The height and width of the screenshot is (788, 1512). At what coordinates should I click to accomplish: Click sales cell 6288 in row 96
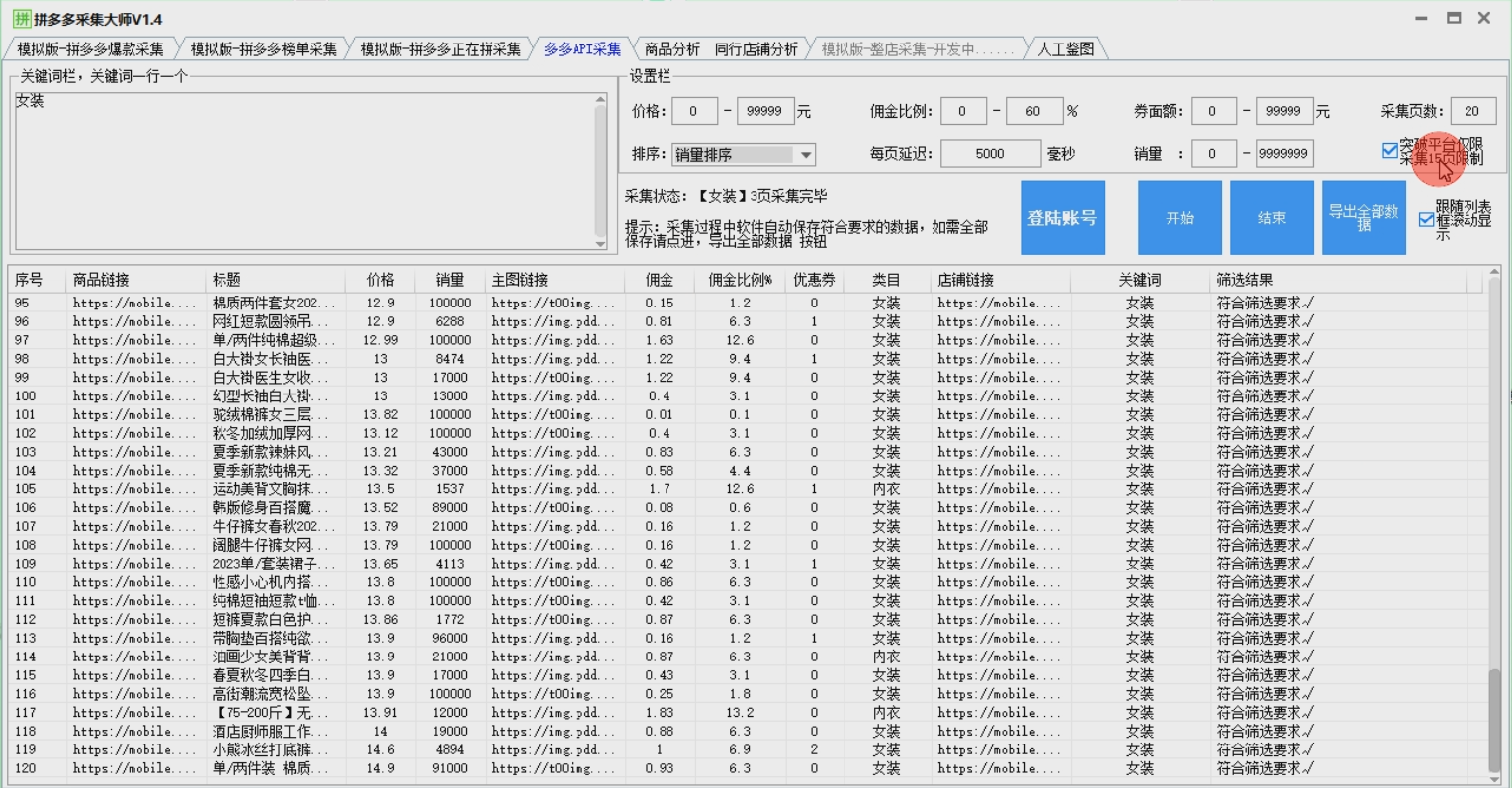coord(450,321)
